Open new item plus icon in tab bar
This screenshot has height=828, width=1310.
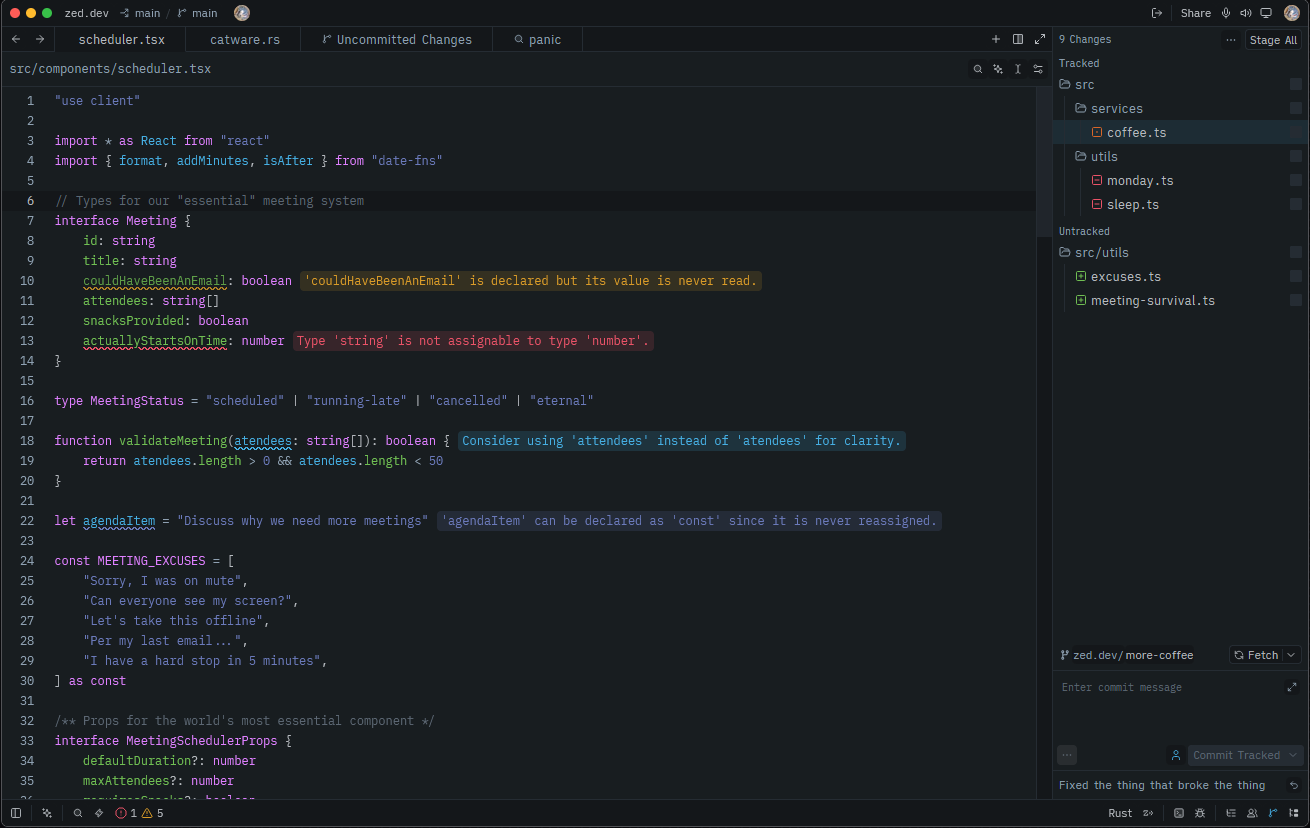tap(996, 39)
